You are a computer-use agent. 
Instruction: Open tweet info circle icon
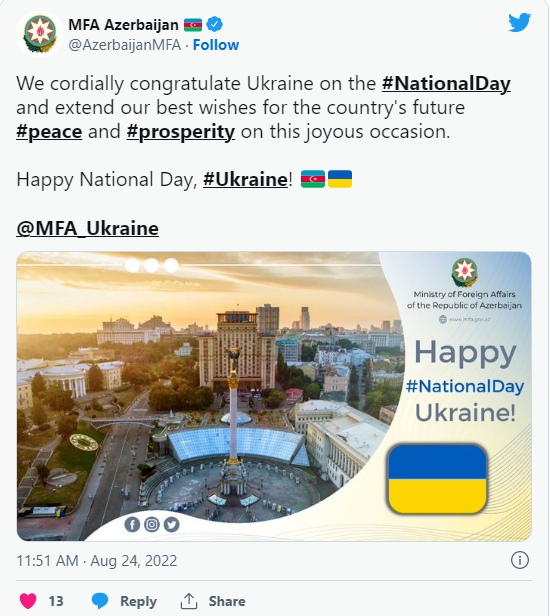[520, 560]
